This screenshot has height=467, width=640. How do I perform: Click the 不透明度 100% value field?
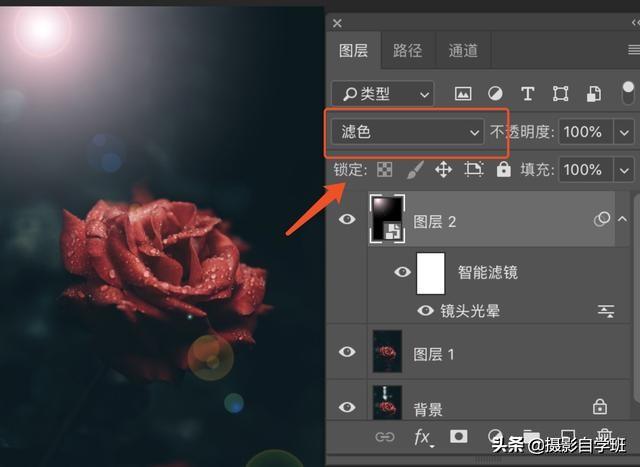[x=586, y=132]
